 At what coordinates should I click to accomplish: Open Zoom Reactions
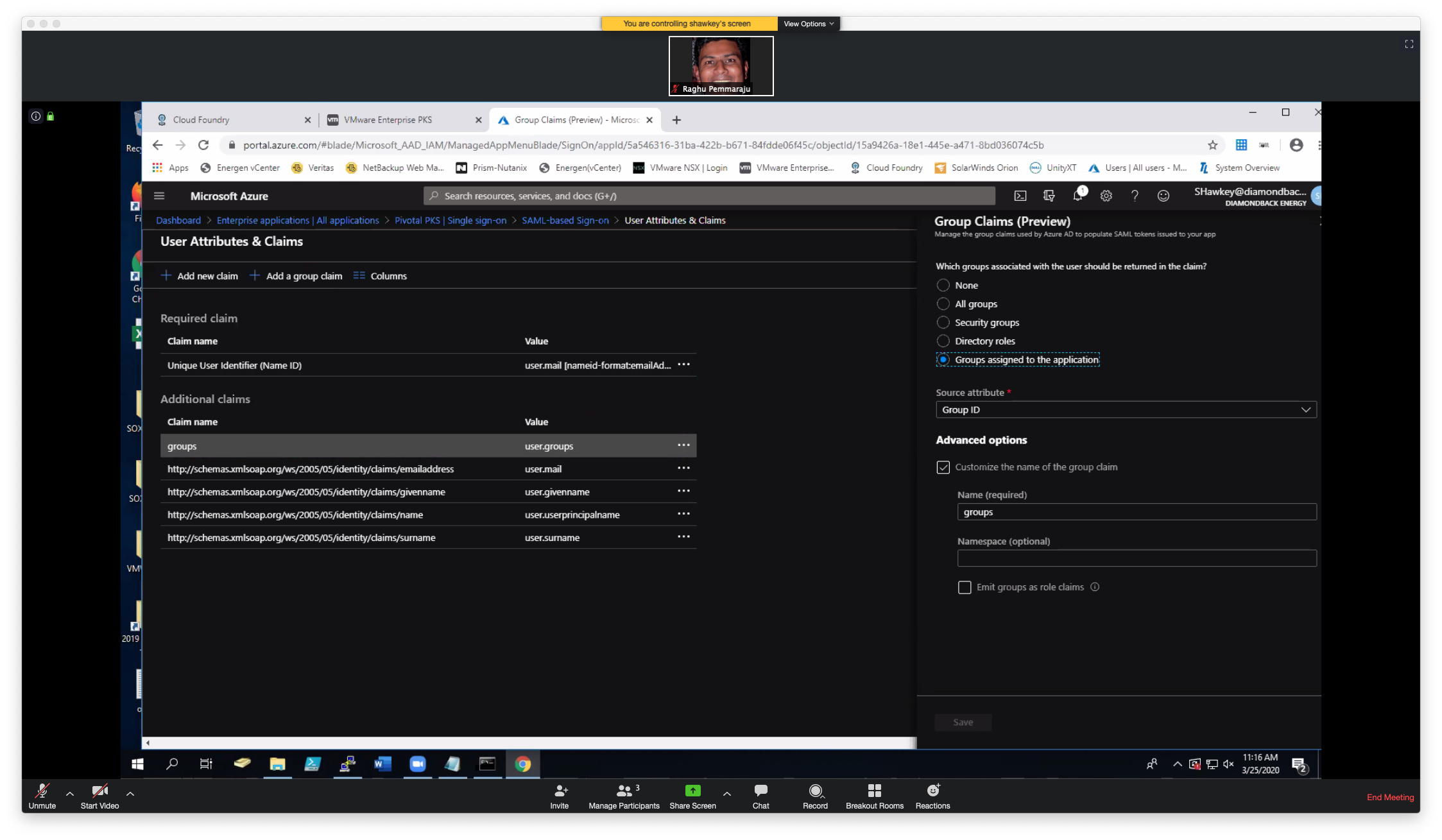point(932,796)
